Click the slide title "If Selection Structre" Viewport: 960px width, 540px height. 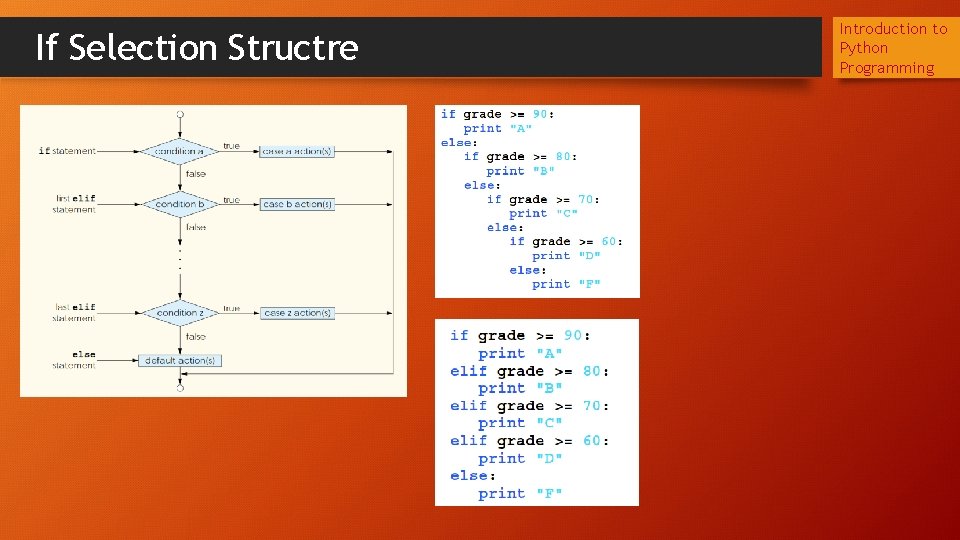coord(197,48)
